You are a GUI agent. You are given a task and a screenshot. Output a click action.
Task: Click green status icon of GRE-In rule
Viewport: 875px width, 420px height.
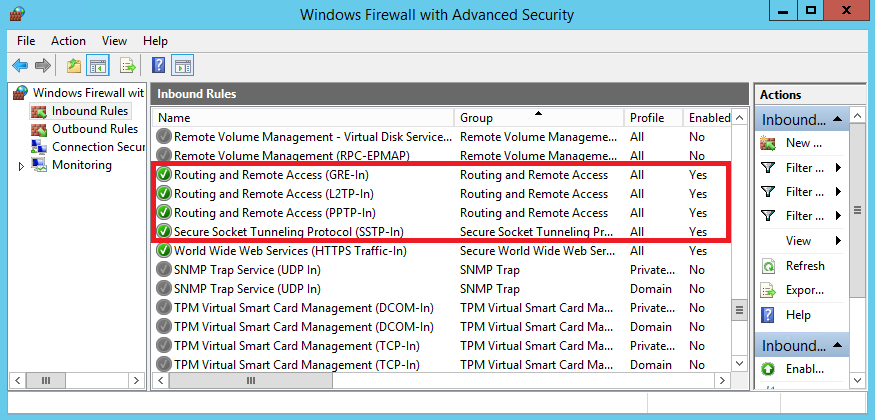(x=164, y=175)
